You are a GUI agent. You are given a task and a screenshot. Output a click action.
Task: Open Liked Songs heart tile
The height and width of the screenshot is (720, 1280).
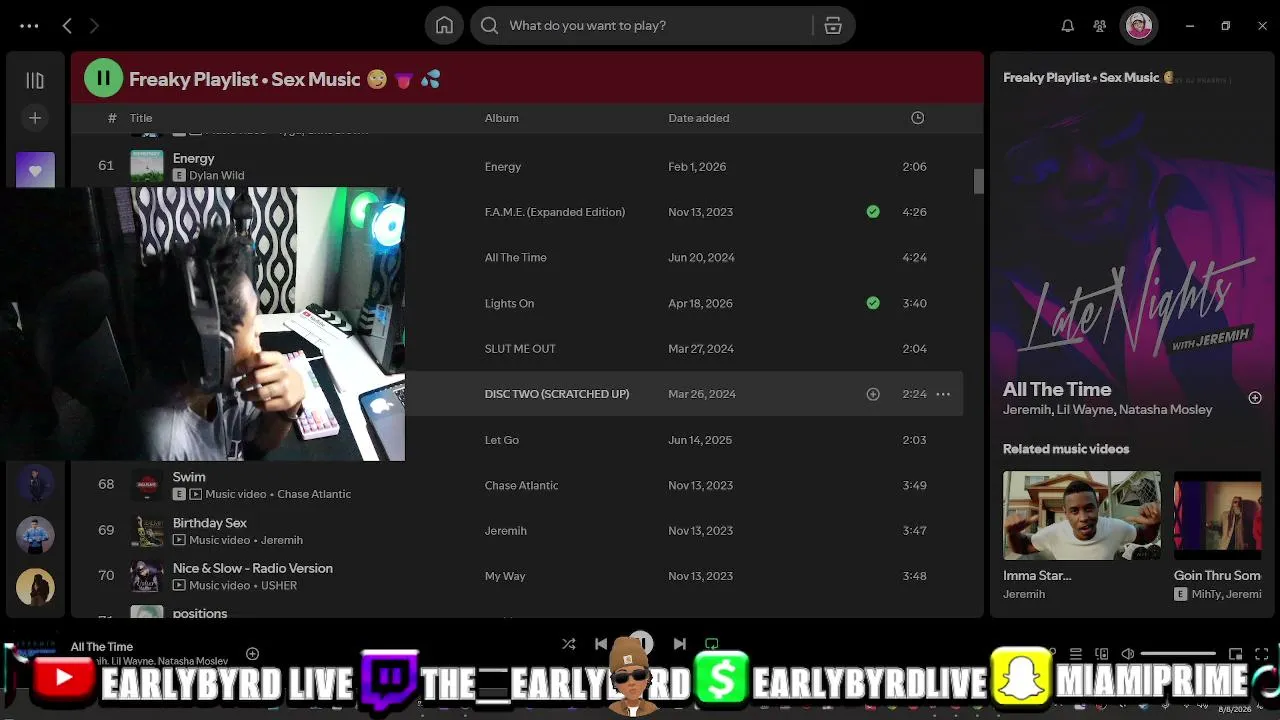tap(35, 170)
